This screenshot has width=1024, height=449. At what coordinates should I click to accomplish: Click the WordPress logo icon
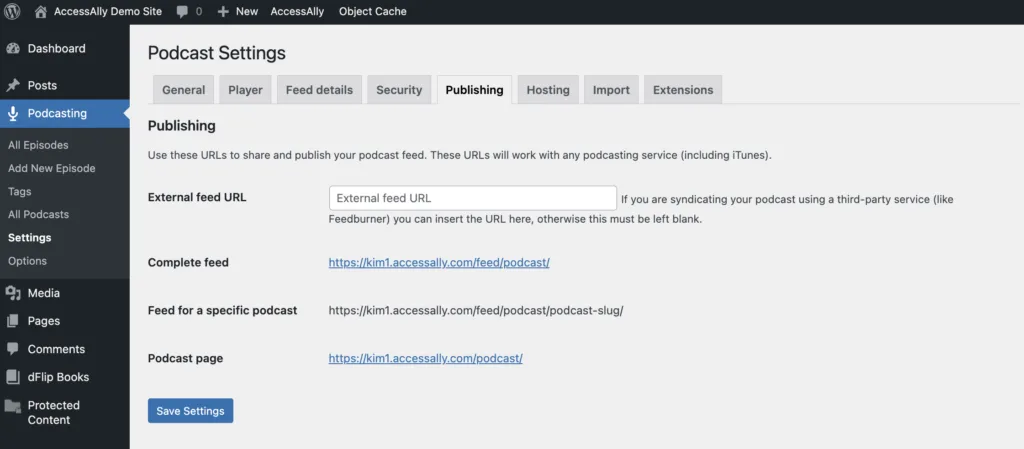(12, 11)
